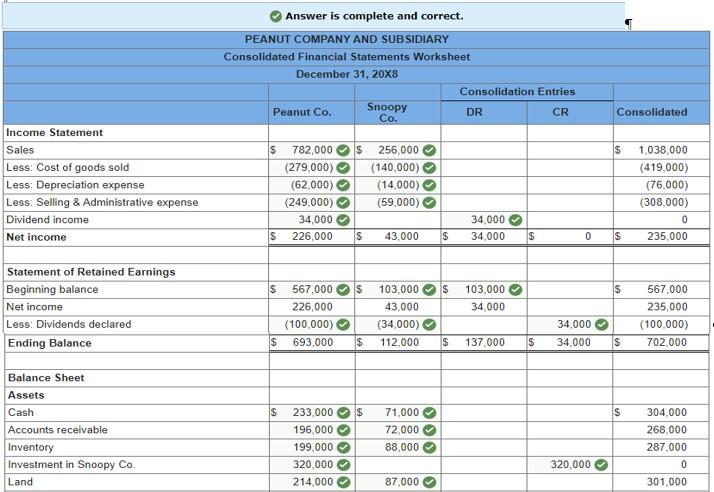This screenshot has height=492, width=714.
Task: Click the checkmark beside CR investment elimination 320,000
Action: tap(601, 465)
